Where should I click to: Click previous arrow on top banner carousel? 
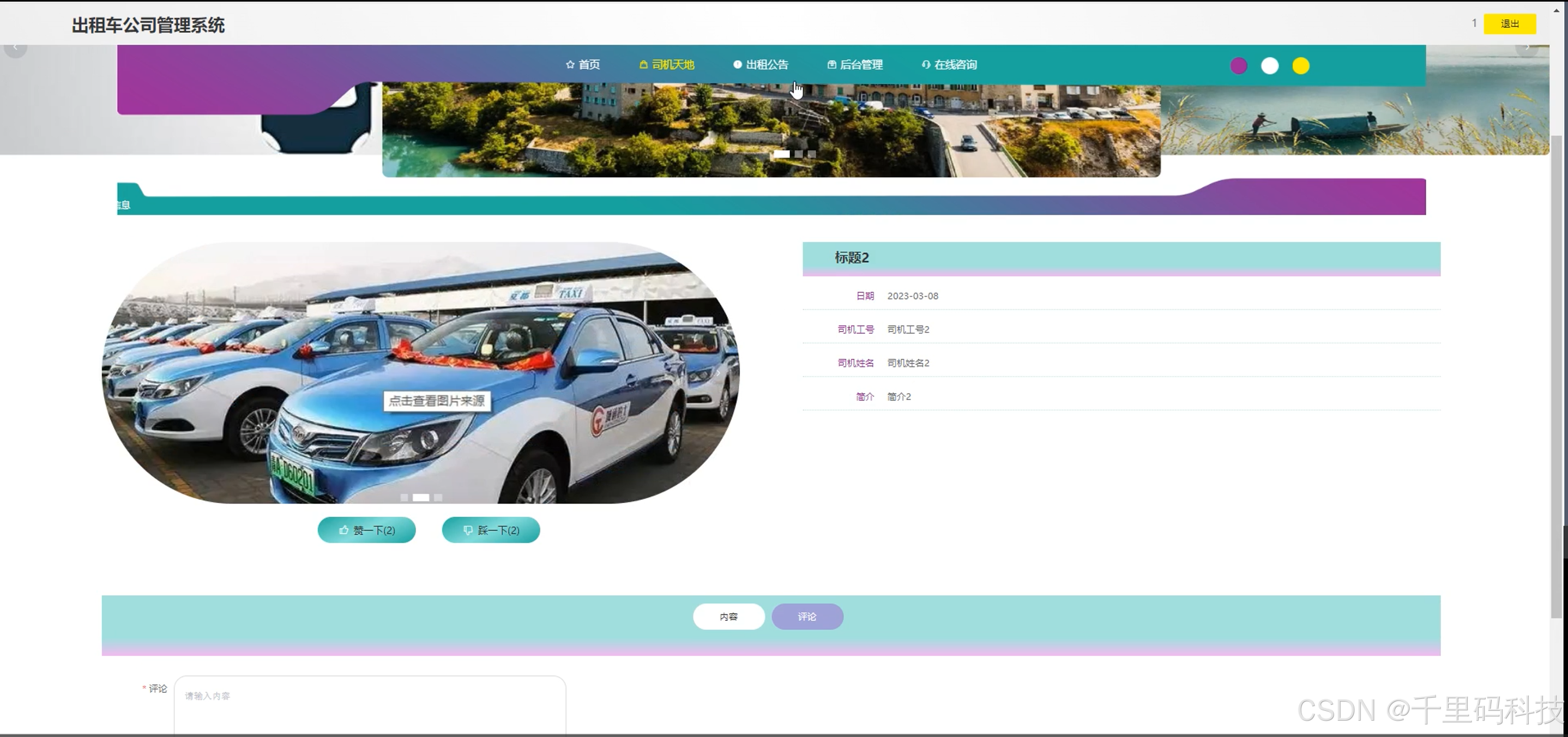[x=15, y=48]
